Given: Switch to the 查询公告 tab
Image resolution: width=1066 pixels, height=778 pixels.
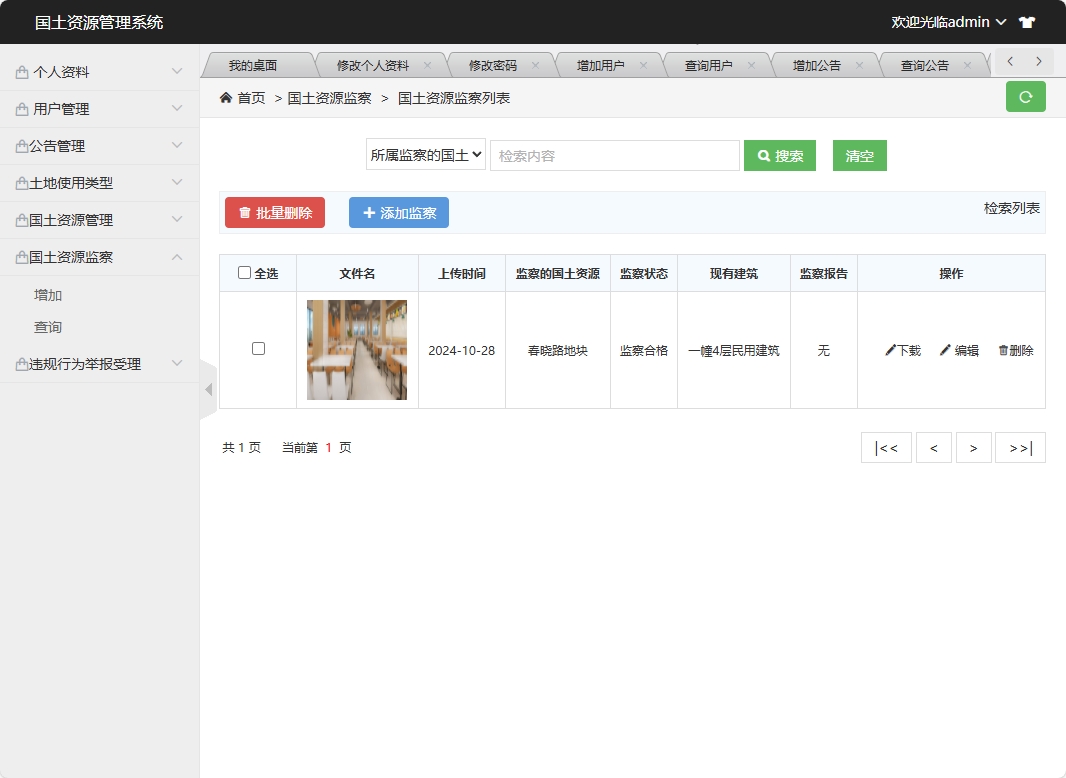Looking at the screenshot, I should pos(925,63).
